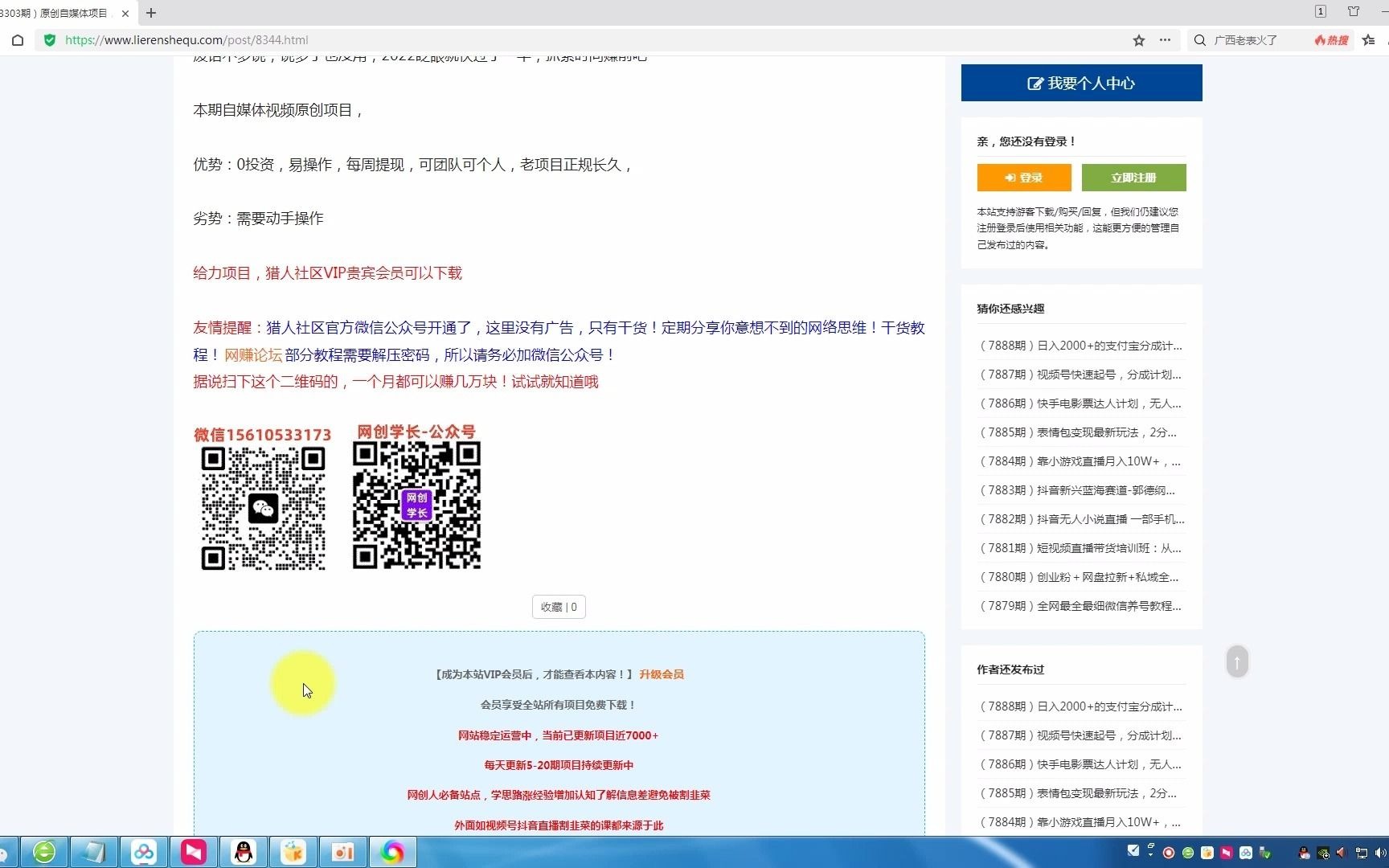Open 360 browser from the taskbar

pyautogui.click(x=44, y=852)
